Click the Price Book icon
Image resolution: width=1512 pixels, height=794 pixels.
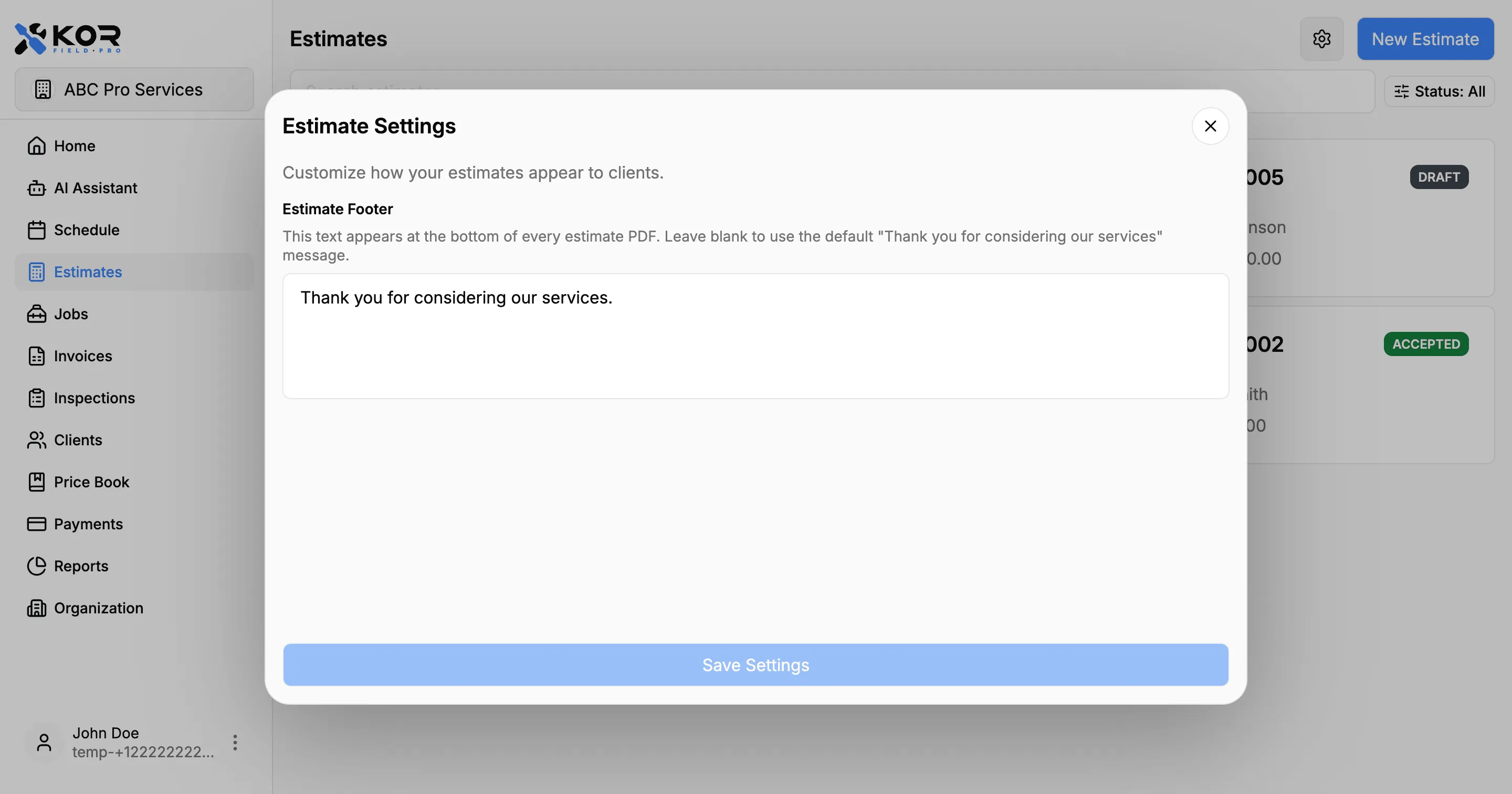pos(36,482)
